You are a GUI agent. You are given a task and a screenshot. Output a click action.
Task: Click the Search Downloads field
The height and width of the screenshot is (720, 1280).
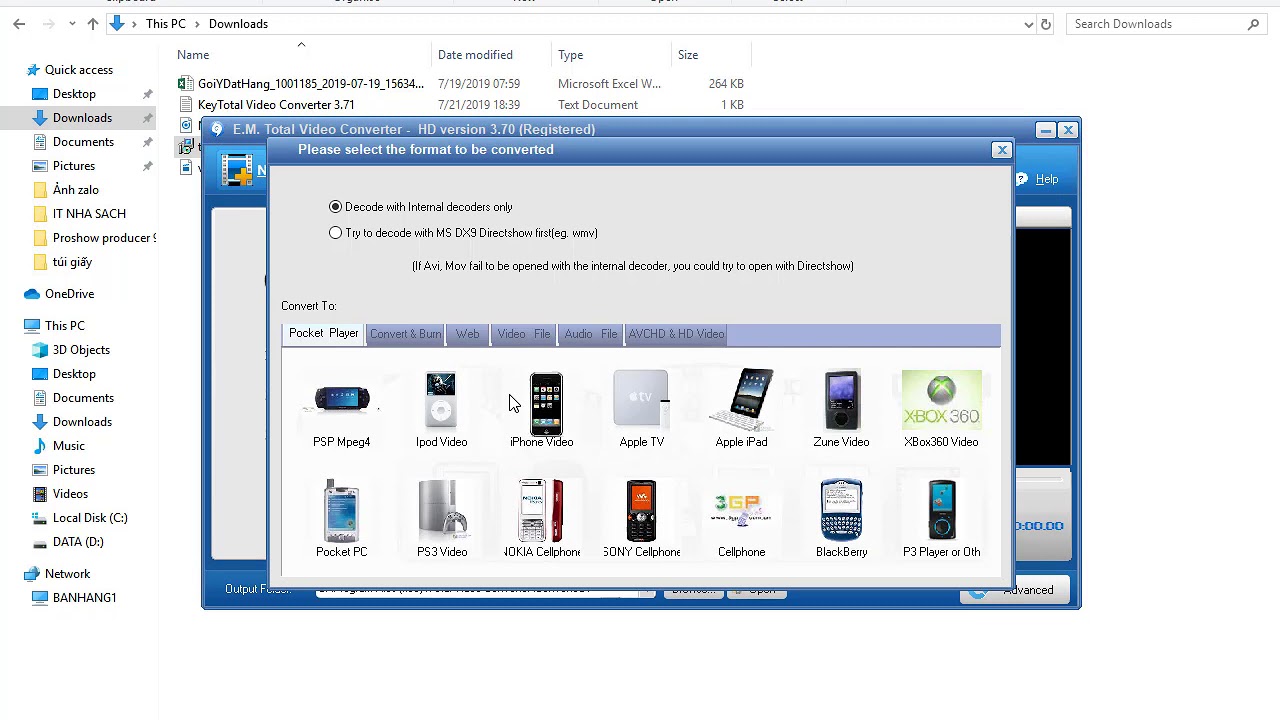coord(1165,24)
